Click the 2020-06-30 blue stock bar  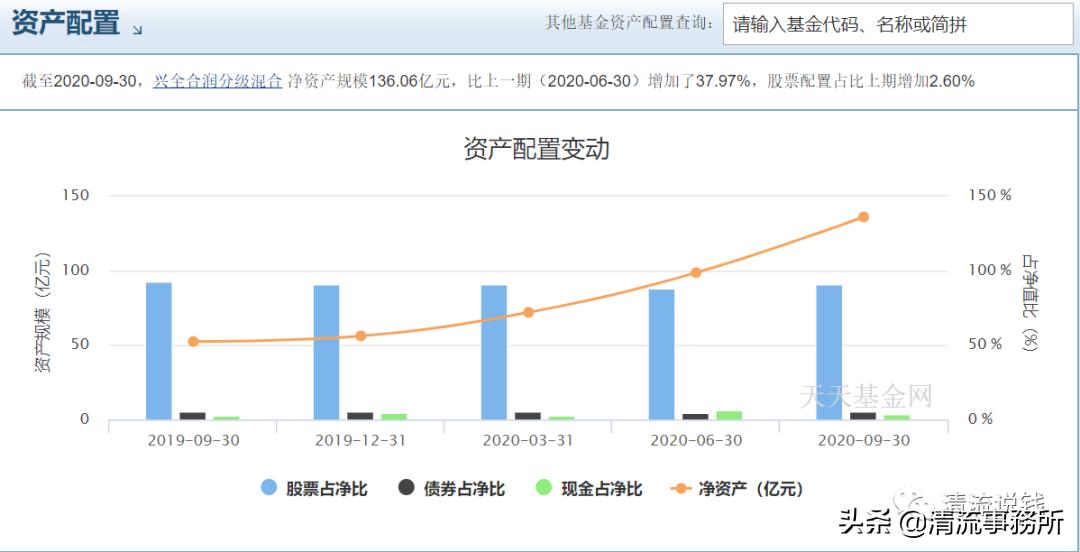661,354
